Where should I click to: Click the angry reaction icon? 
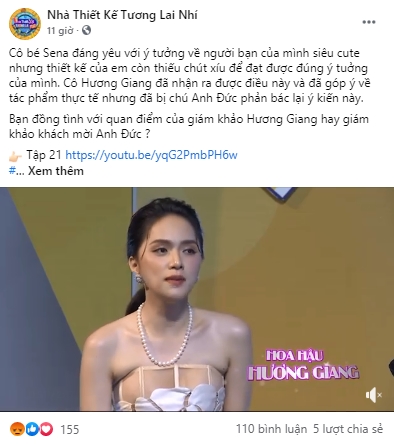coord(17,429)
